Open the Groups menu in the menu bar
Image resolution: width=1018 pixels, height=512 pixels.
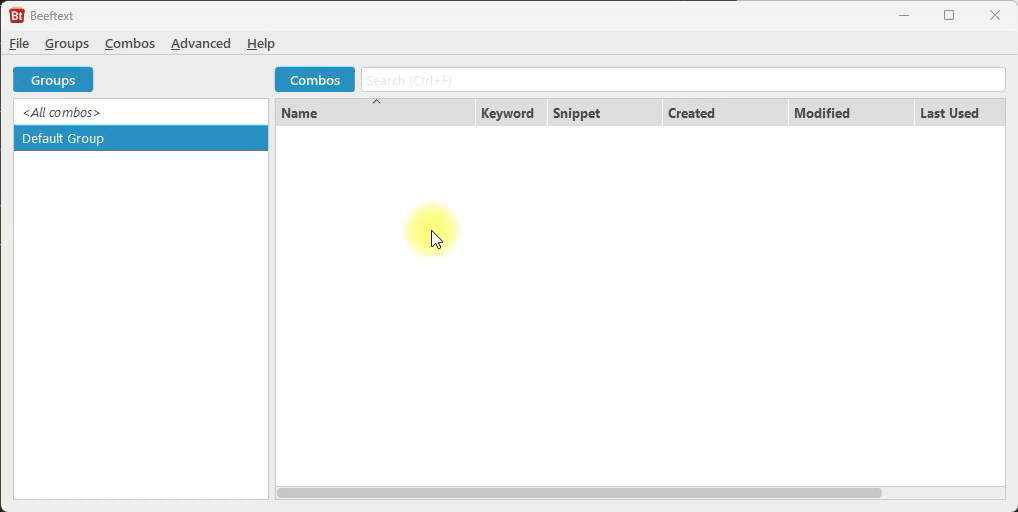click(67, 43)
